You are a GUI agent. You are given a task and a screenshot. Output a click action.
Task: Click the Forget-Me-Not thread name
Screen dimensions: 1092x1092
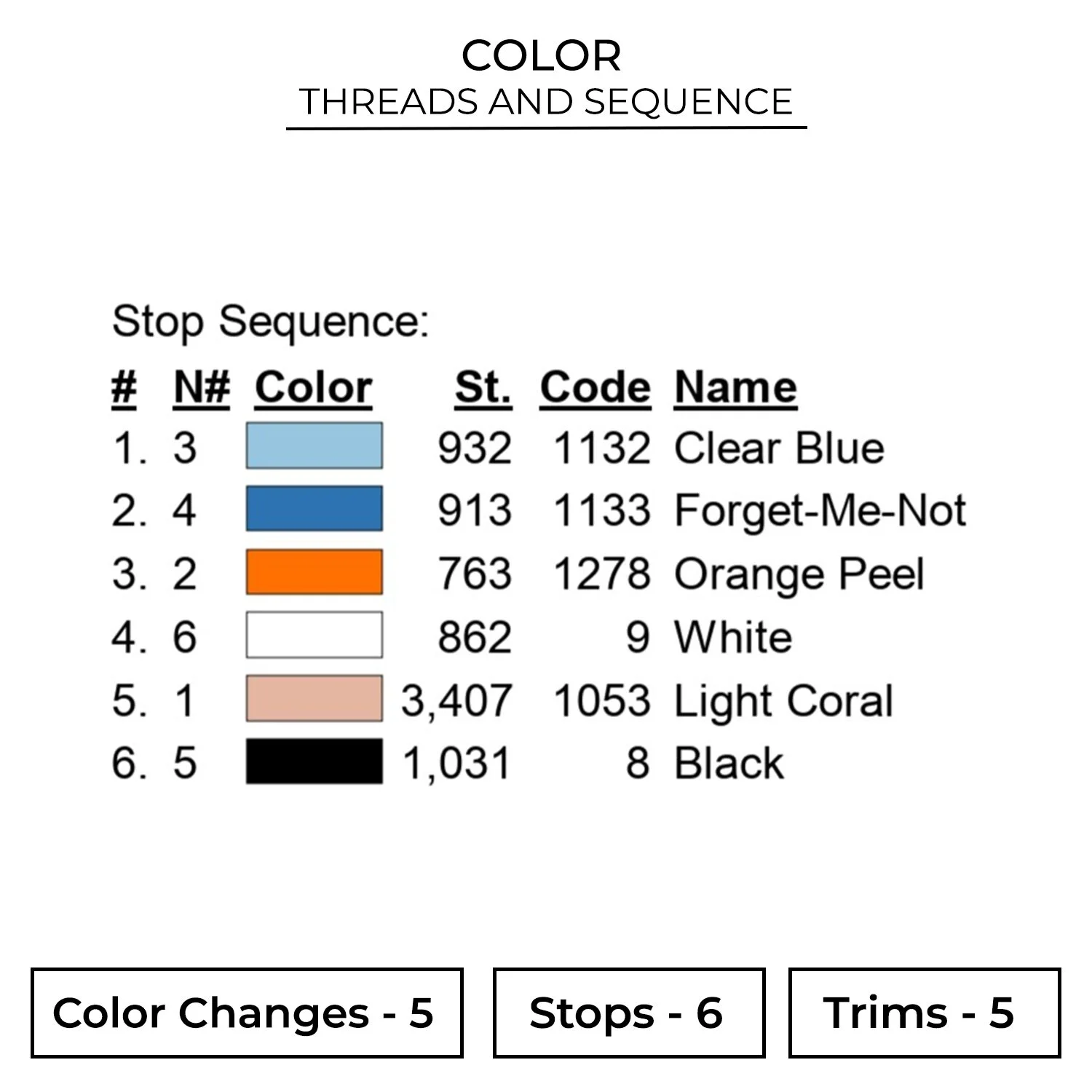click(820, 510)
